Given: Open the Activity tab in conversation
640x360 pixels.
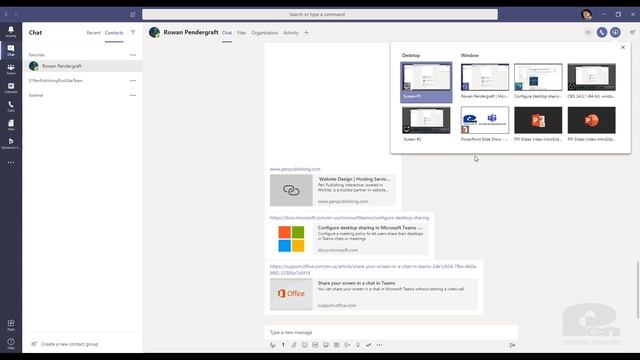Looking at the screenshot, I should 291,33.
